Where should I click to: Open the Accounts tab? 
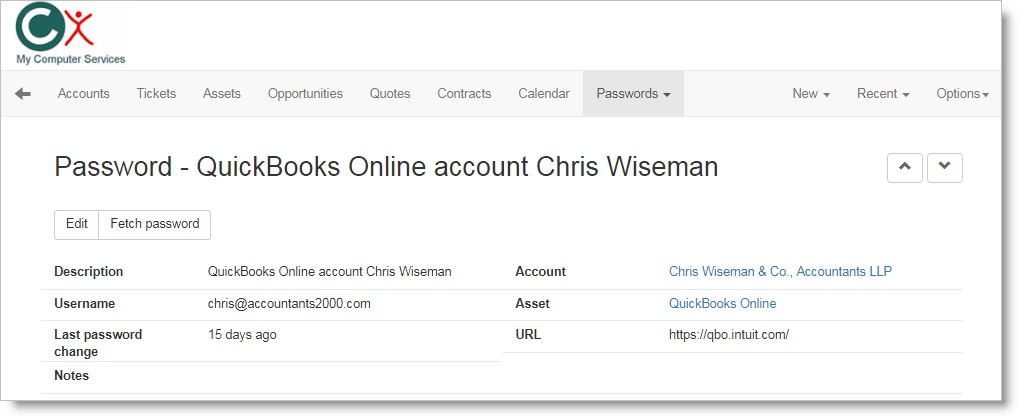pos(83,93)
